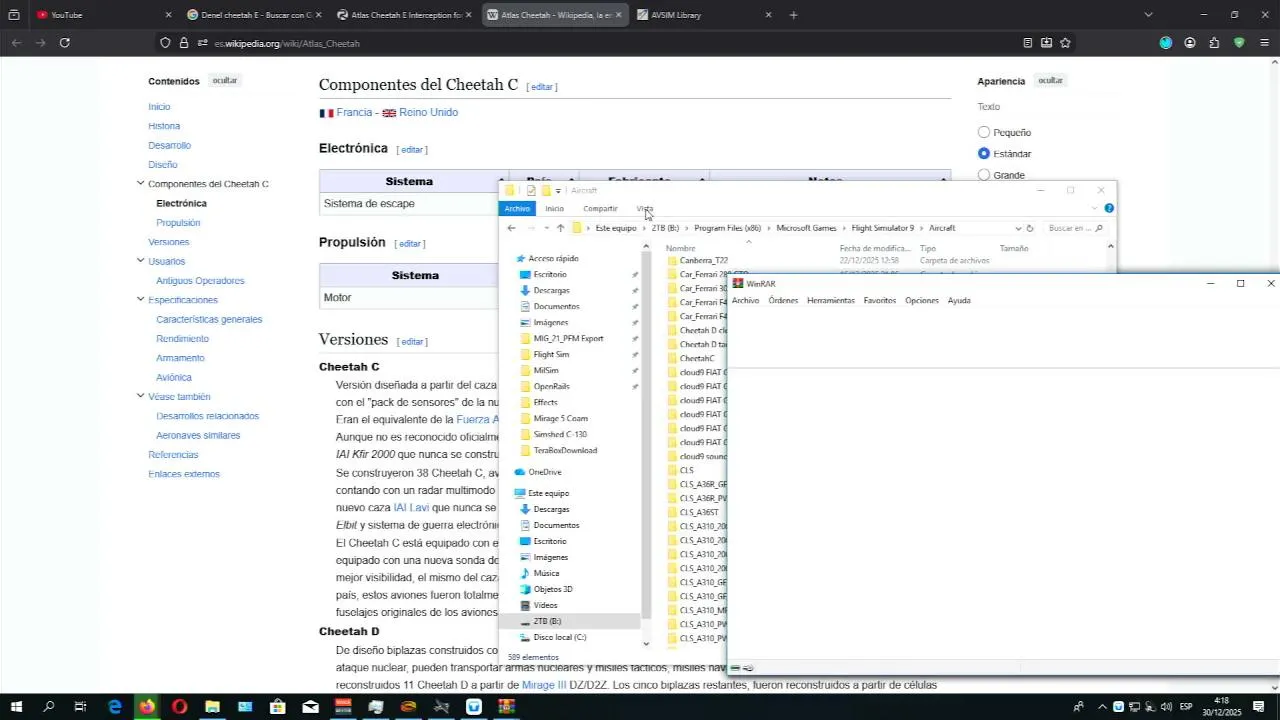1280x720 pixels.
Task: Click Explorer back arrow
Action: tap(511, 228)
